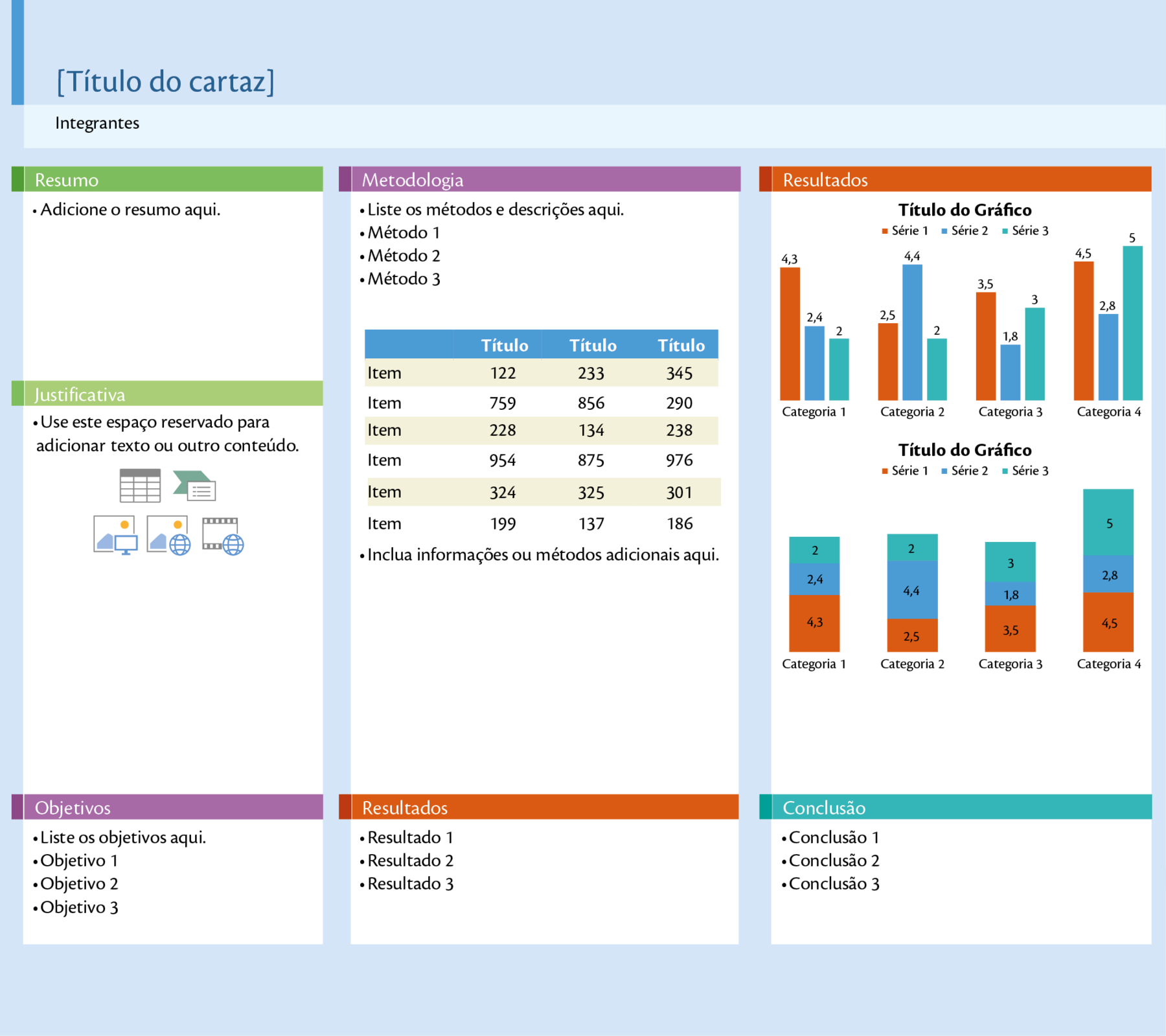Select the bottom-center "Resultados" header above Resultado 1
1166x1036 pixels.
coord(539,807)
